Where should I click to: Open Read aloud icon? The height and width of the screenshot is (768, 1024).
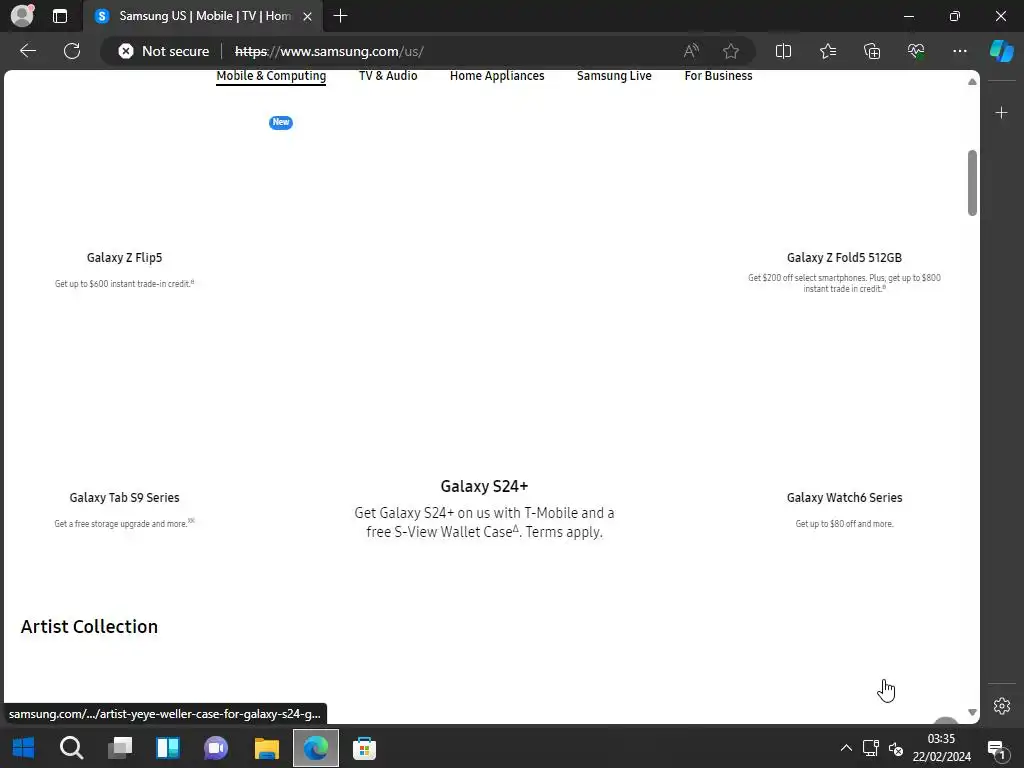click(x=691, y=51)
